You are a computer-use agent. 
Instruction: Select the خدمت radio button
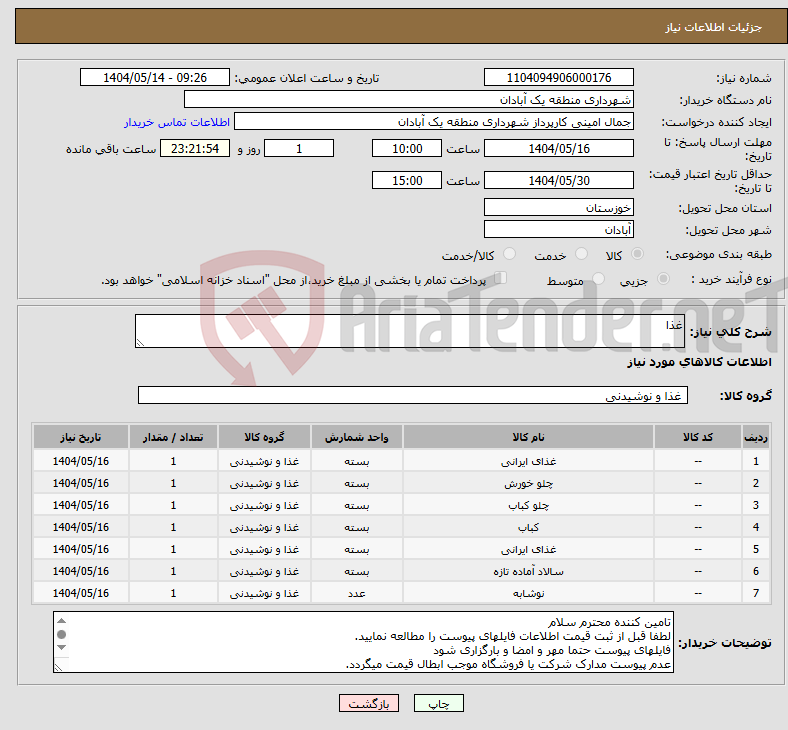click(x=581, y=254)
